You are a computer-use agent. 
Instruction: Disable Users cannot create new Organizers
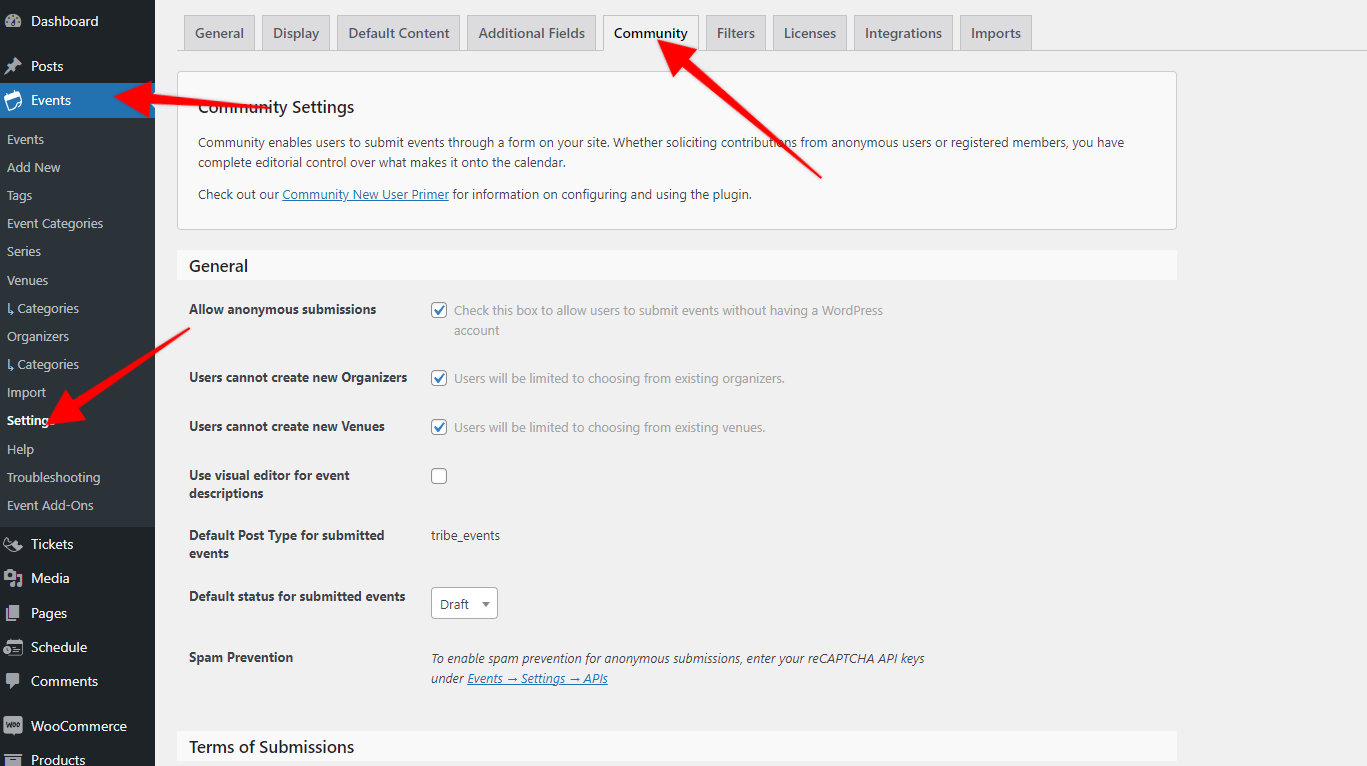(439, 377)
